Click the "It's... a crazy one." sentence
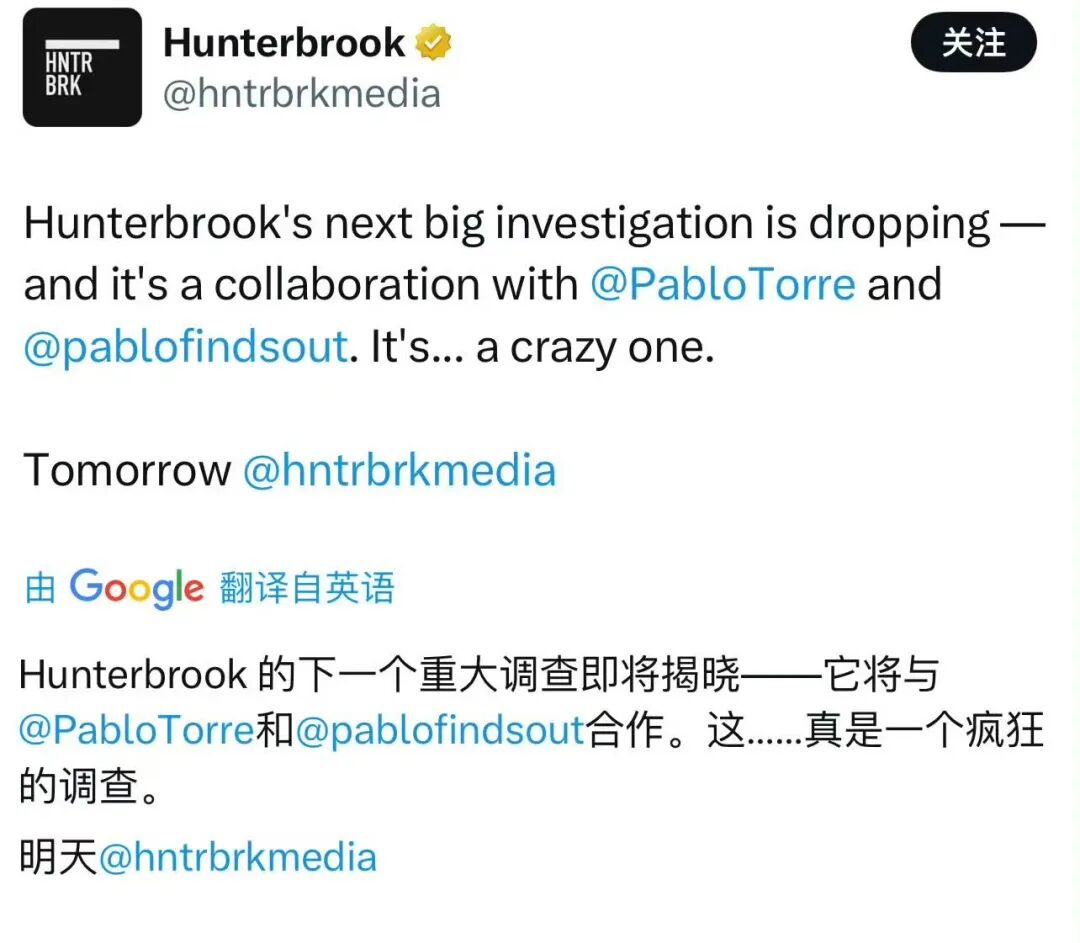Viewport: 1080px width, 943px height. point(542,346)
